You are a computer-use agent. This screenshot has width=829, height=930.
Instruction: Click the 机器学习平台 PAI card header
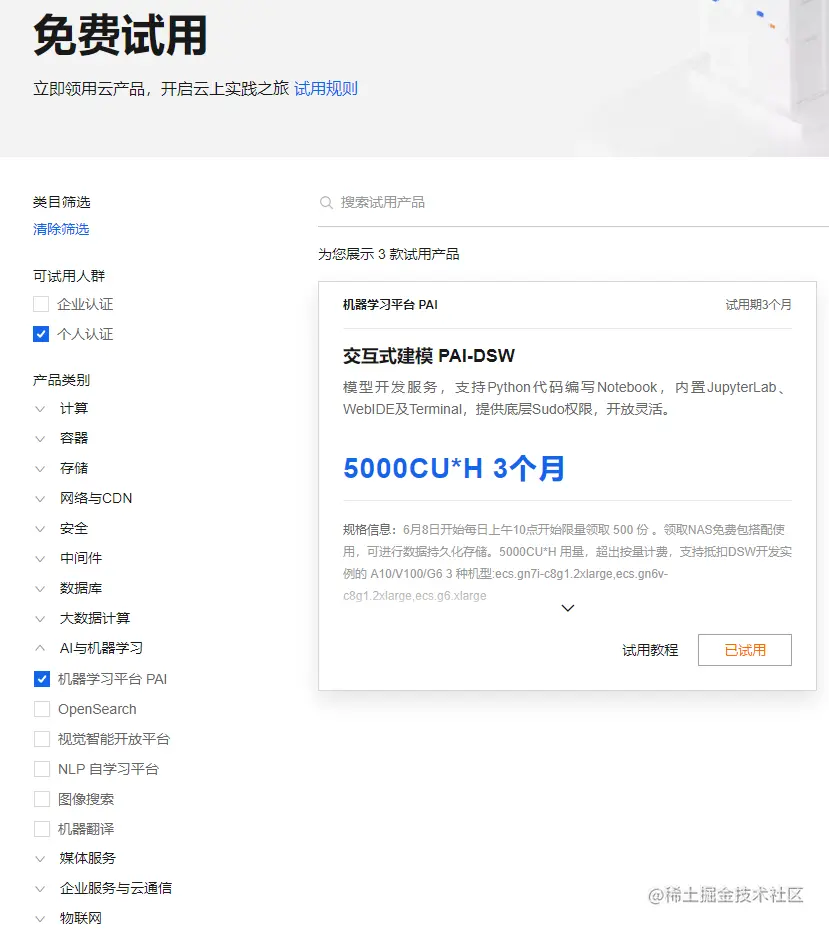pos(390,305)
